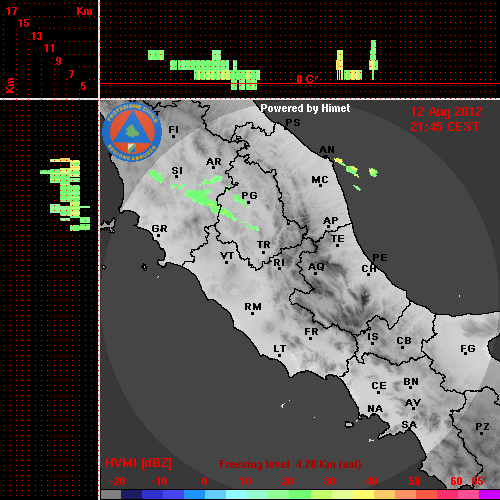Click the RM city label on the map
This screenshot has height=500, width=500.
pyautogui.click(x=253, y=307)
